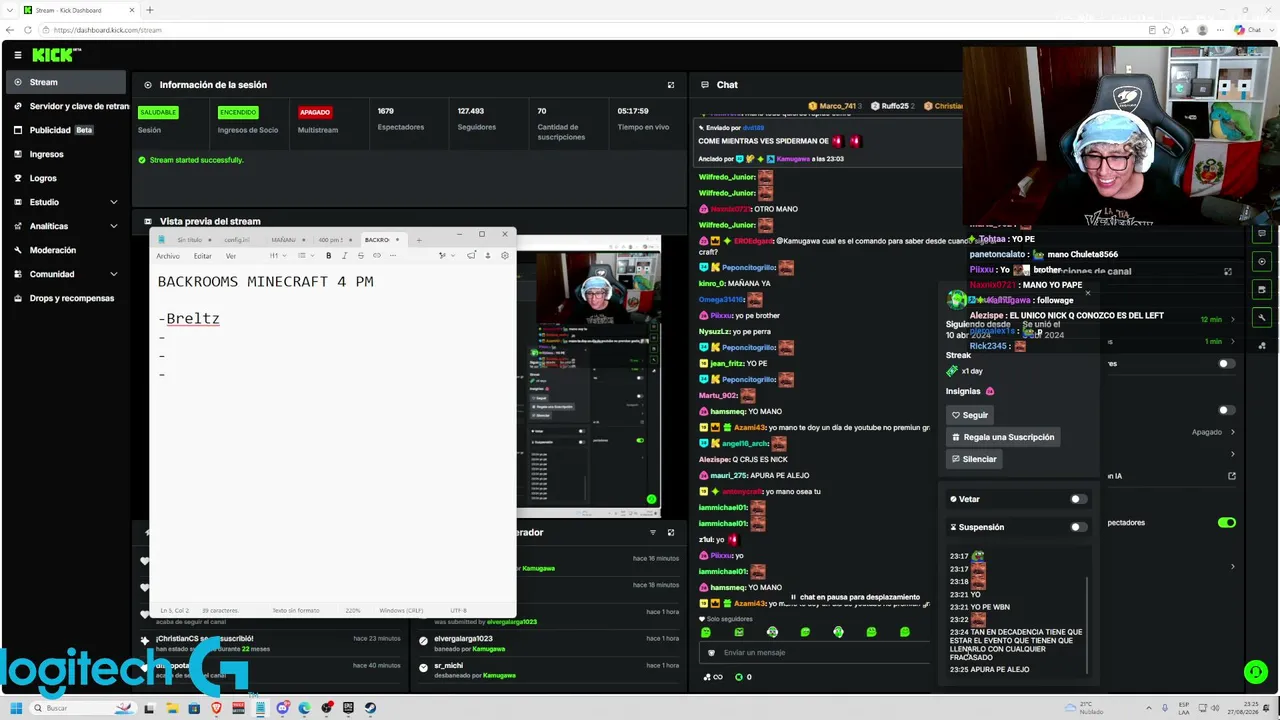Click Regala una Suscripción button

(x=1003, y=437)
